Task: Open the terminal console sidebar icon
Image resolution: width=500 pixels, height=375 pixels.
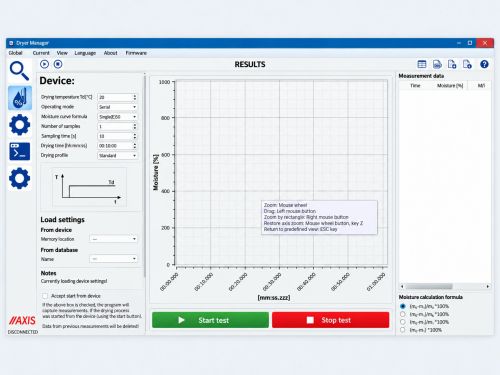Action: pyautogui.click(x=20, y=152)
